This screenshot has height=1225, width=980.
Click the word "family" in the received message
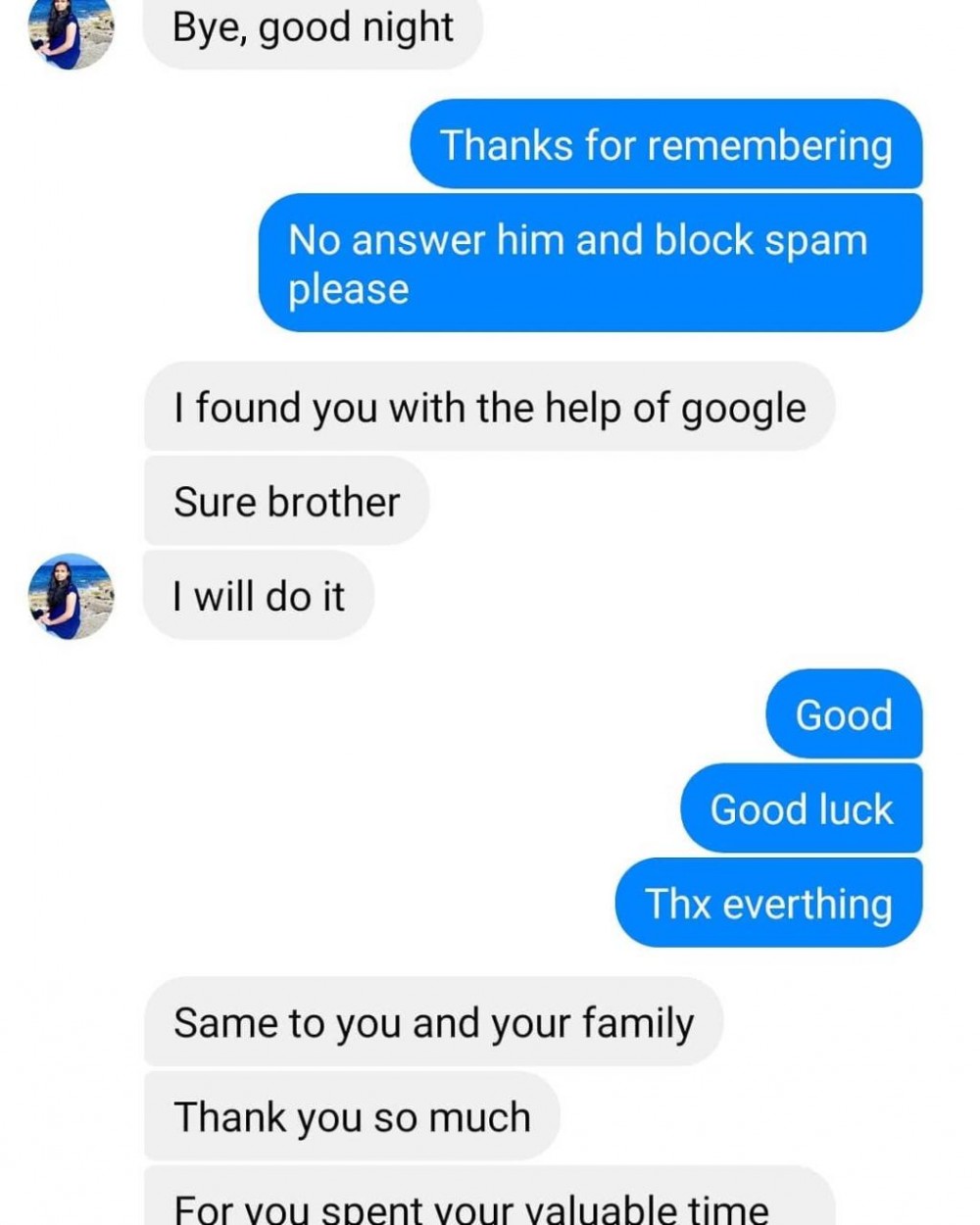(638, 1022)
